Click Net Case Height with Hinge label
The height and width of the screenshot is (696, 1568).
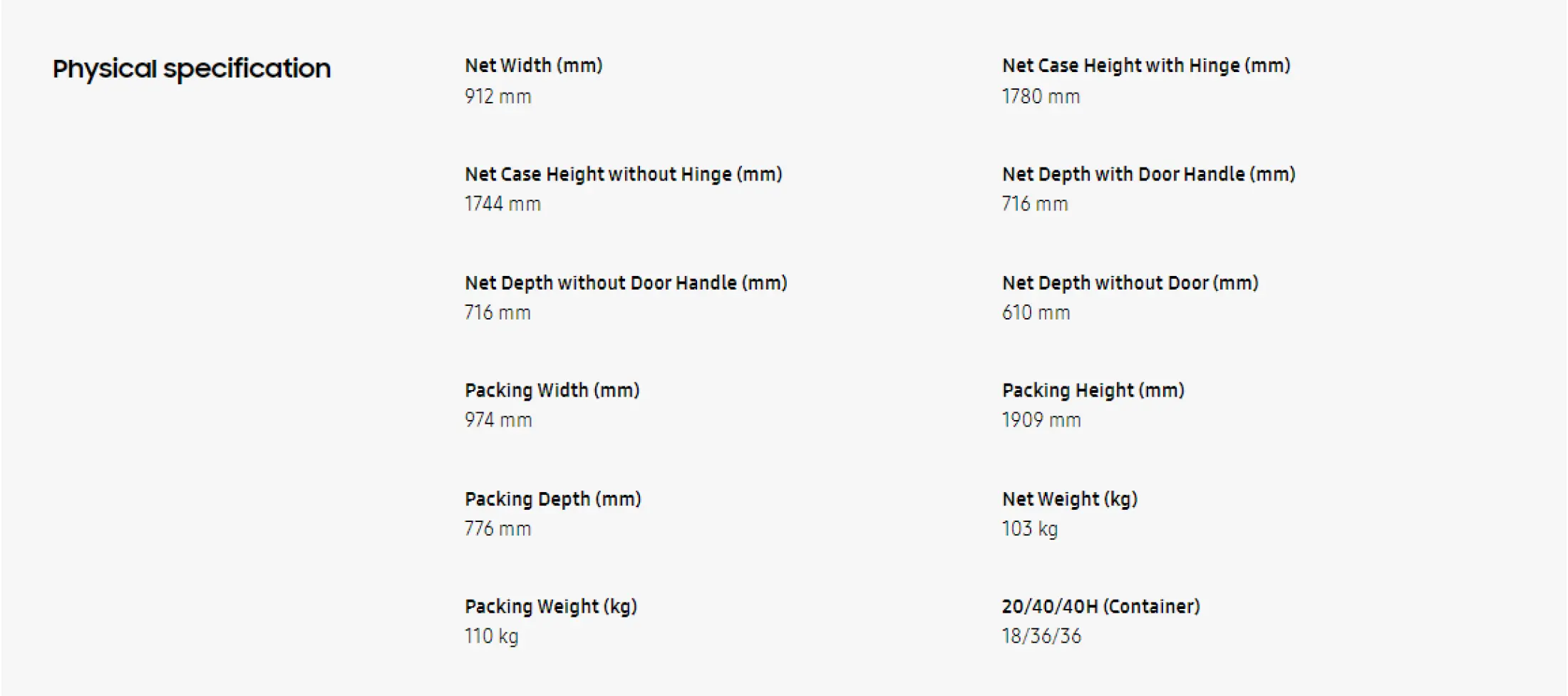1145,66
